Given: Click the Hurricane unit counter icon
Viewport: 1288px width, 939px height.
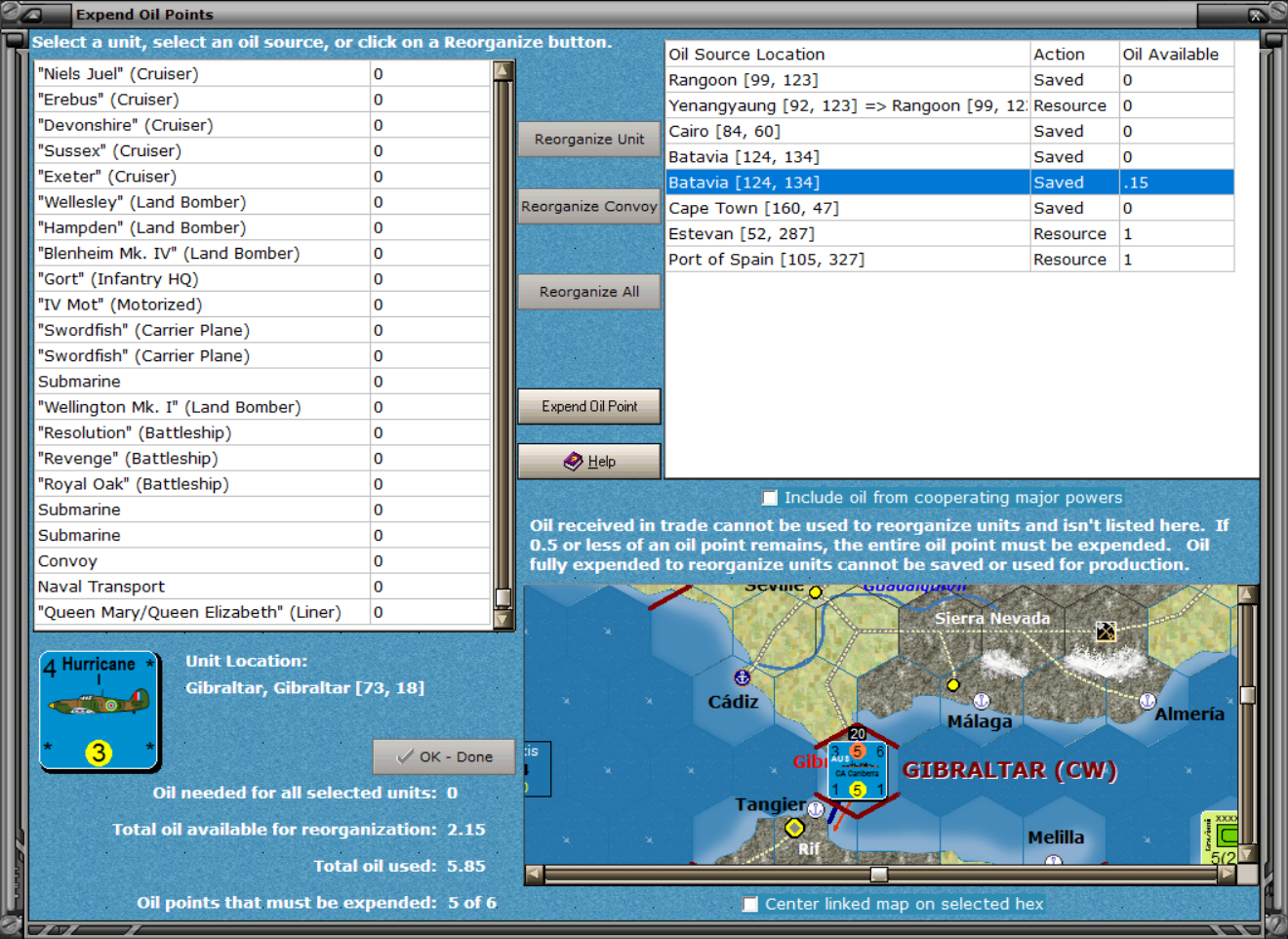Looking at the screenshot, I should 100,711.
